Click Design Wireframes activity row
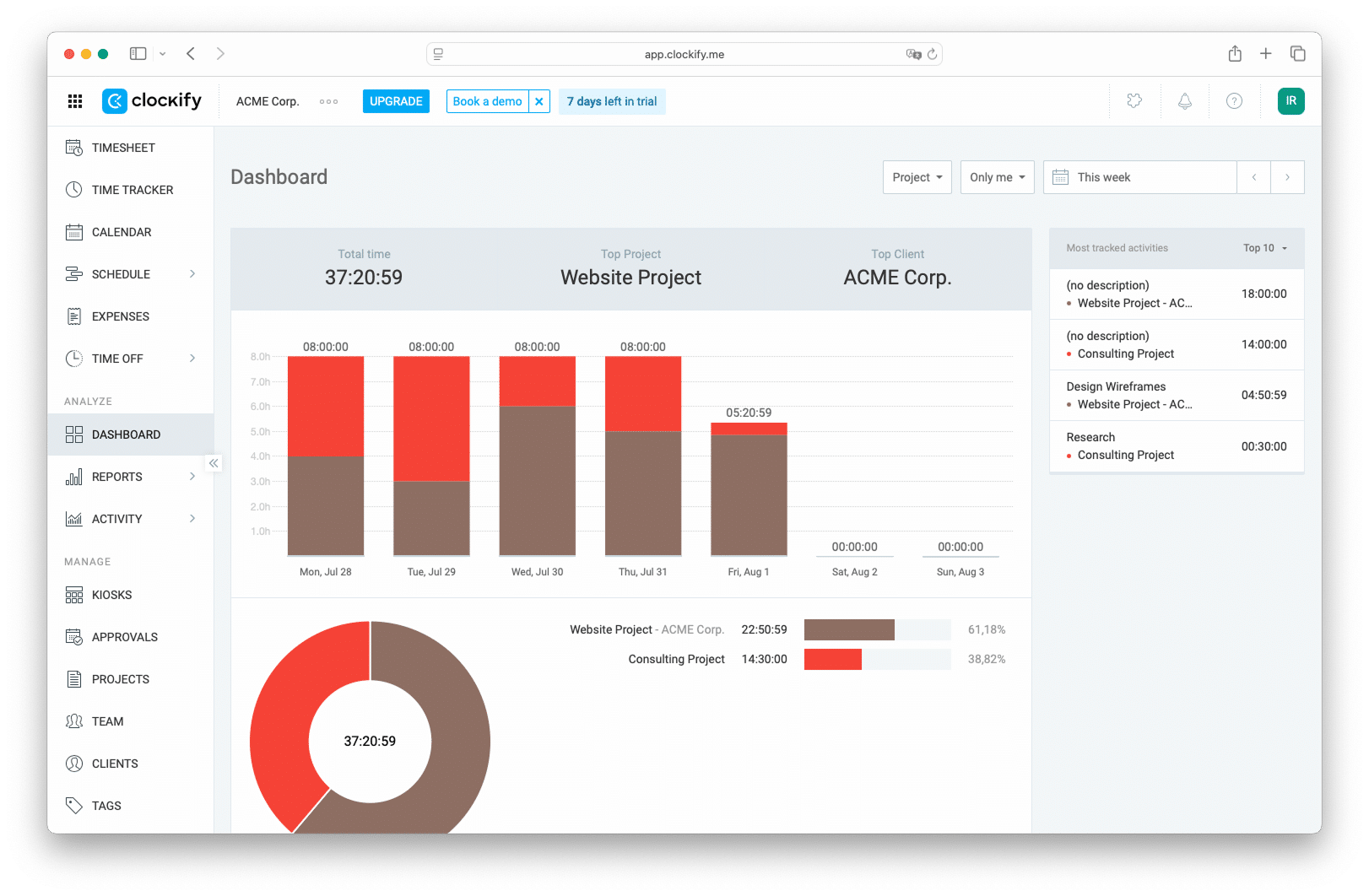Screen dimensions: 1369x896 [x=1177, y=395]
